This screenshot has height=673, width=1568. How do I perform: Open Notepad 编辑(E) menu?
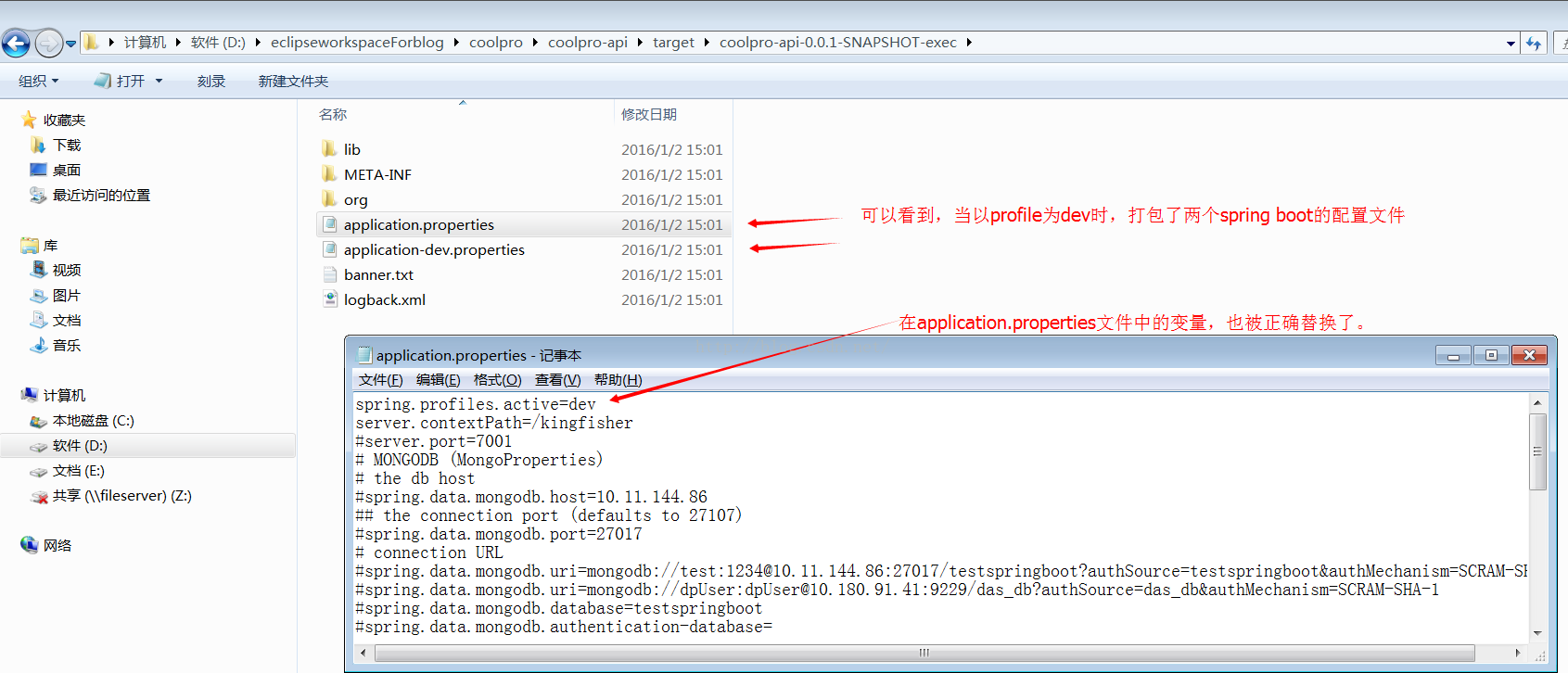(439, 380)
